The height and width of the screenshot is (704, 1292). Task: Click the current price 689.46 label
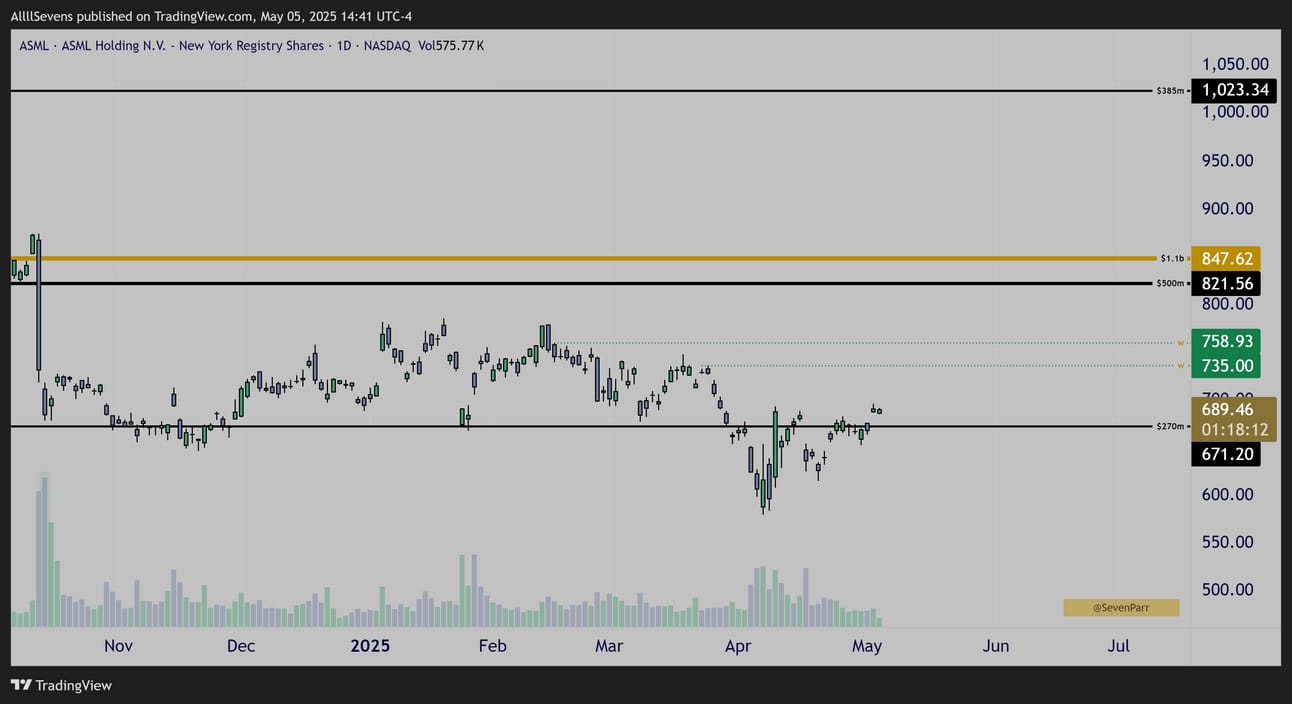click(x=1229, y=409)
